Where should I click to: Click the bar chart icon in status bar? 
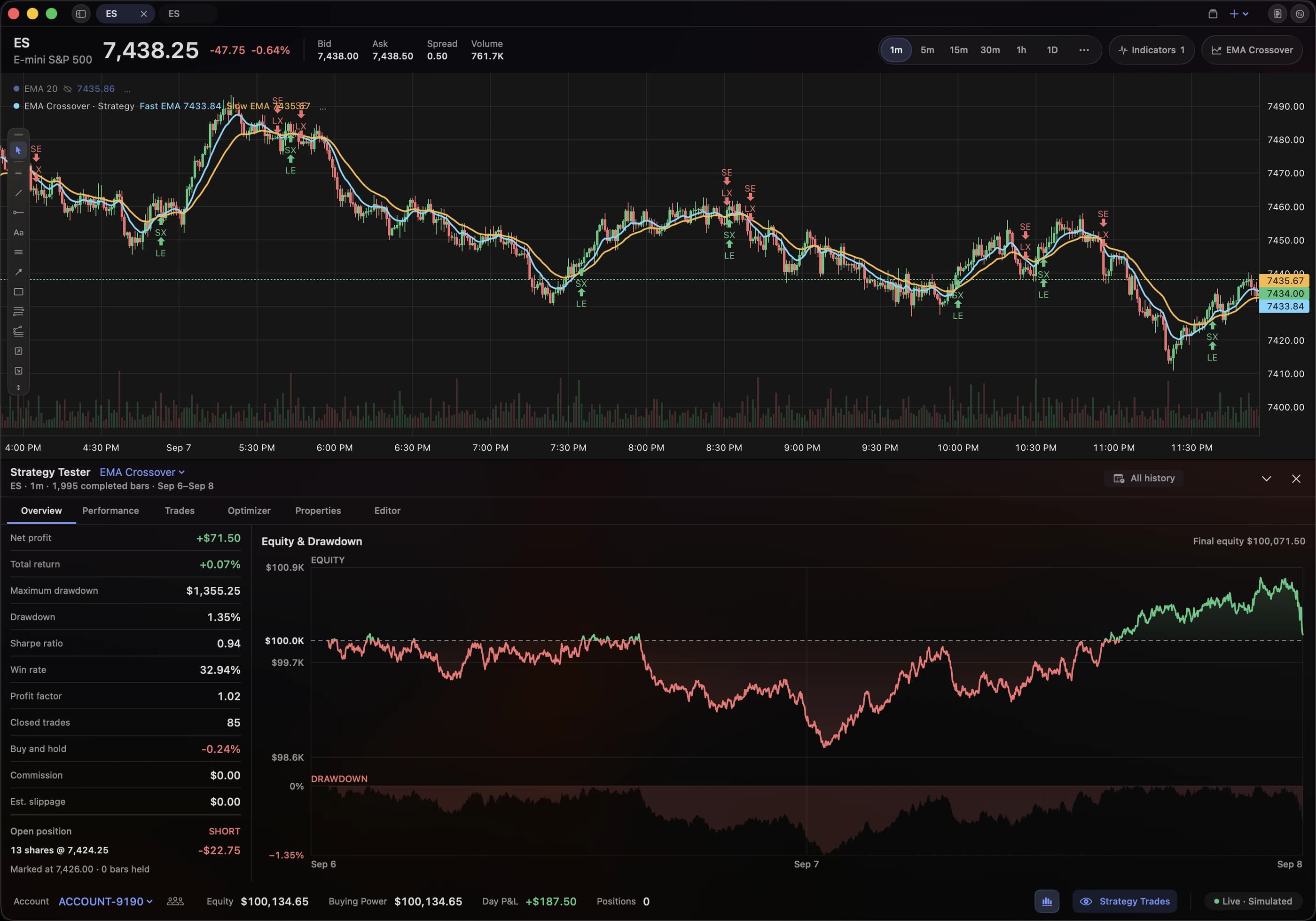click(x=1047, y=902)
